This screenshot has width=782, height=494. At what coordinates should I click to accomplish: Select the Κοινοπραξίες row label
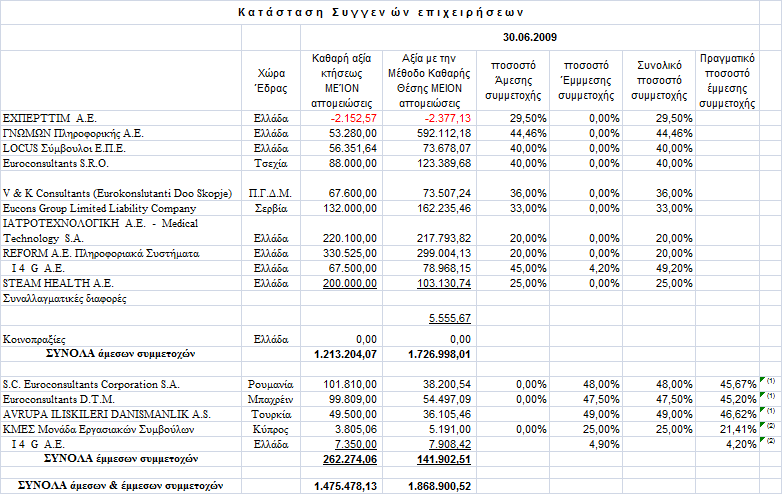pos(34,339)
